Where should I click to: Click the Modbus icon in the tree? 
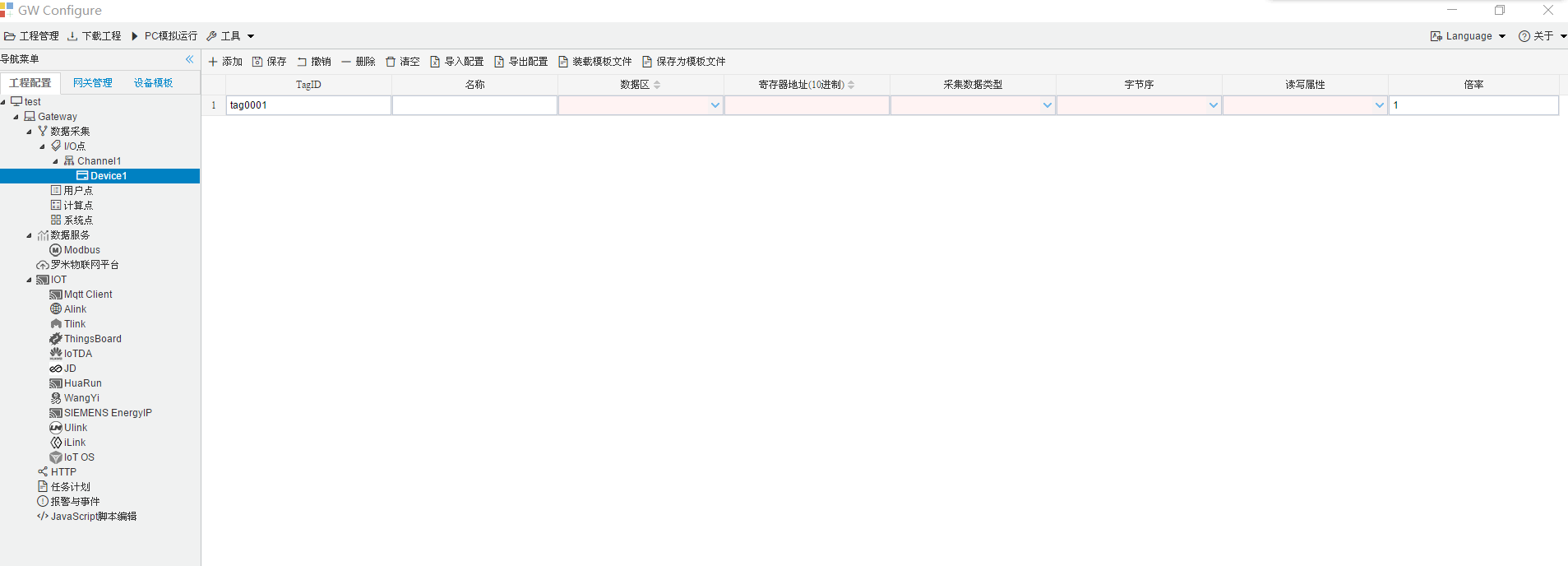click(x=56, y=250)
